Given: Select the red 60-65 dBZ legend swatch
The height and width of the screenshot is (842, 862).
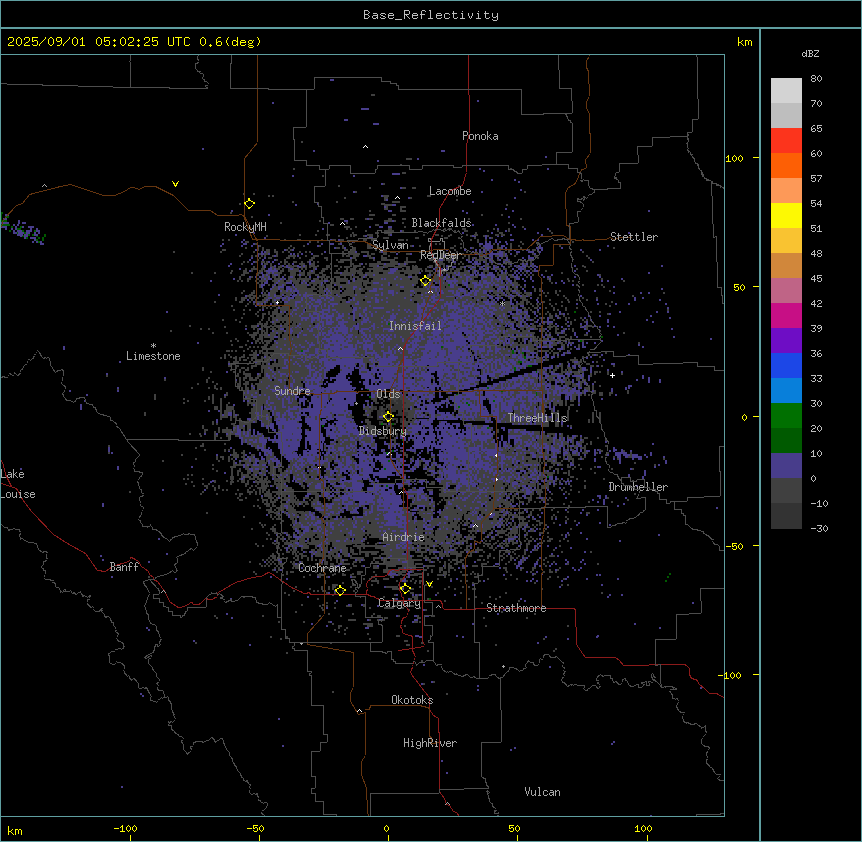Looking at the screenshot, I should coord(786,140).
